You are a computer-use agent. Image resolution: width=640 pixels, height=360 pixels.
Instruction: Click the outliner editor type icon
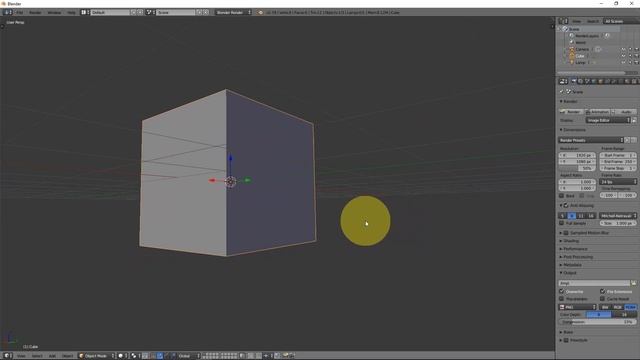pyautogui.click(x=563, y=21)
